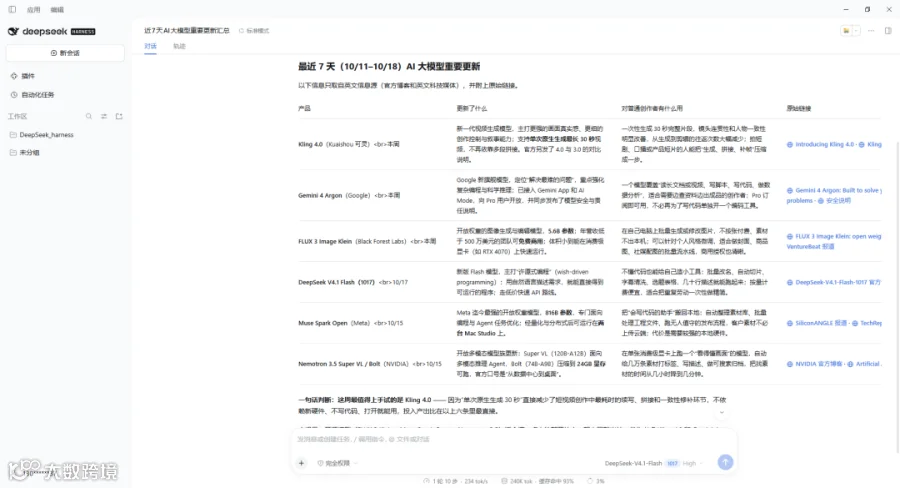Open the 应用 menu
Viewport: 900px width, 488px height.
[33, 10]
